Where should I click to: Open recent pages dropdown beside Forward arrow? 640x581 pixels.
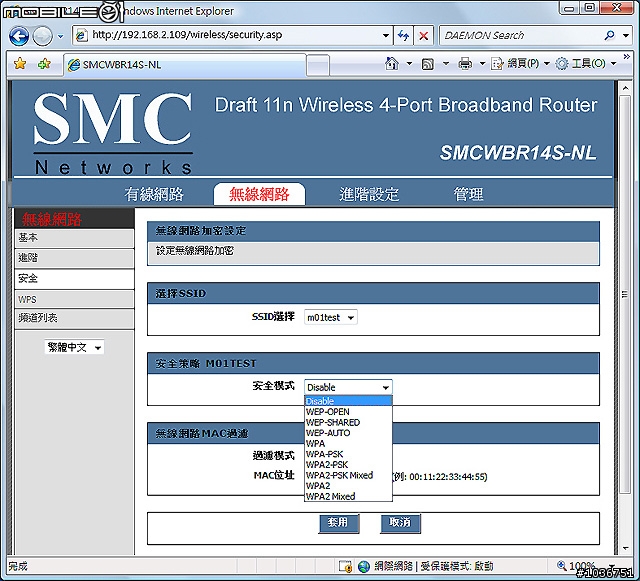coord(60,36)
